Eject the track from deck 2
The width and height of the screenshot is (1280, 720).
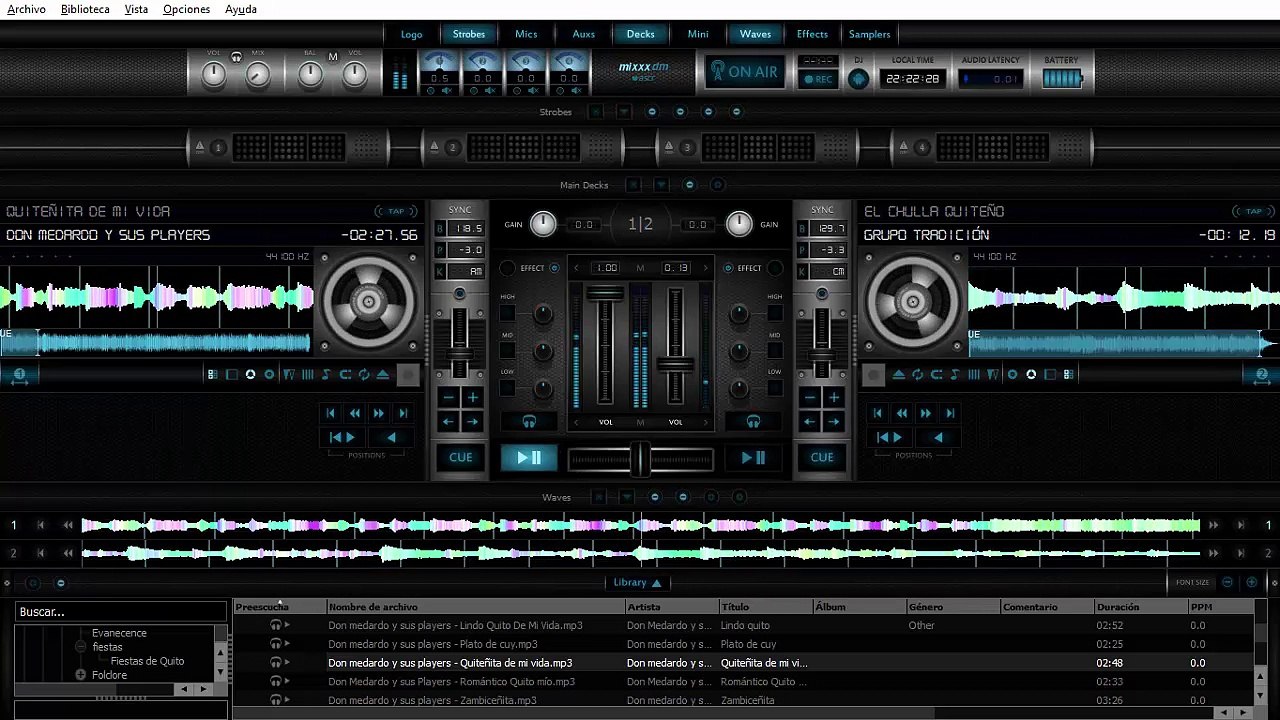(x=899, y=375)
